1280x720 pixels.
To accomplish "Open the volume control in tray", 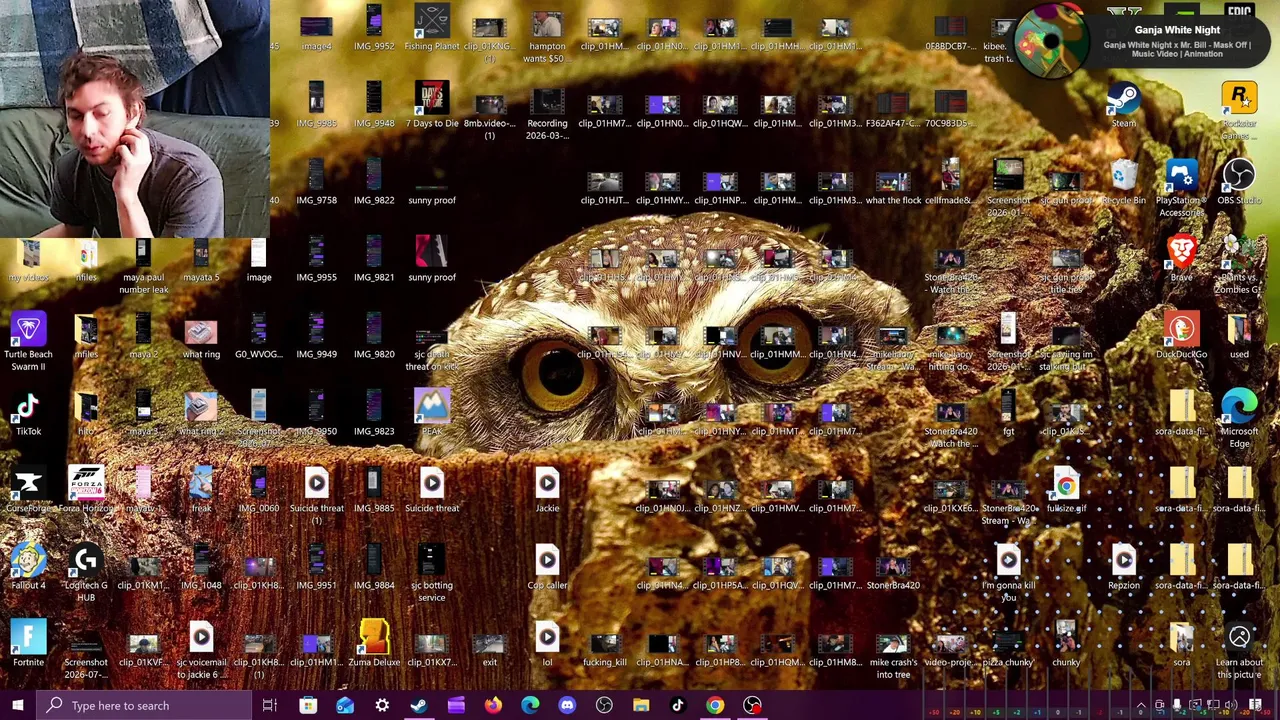I will [x=1230, y=705].
